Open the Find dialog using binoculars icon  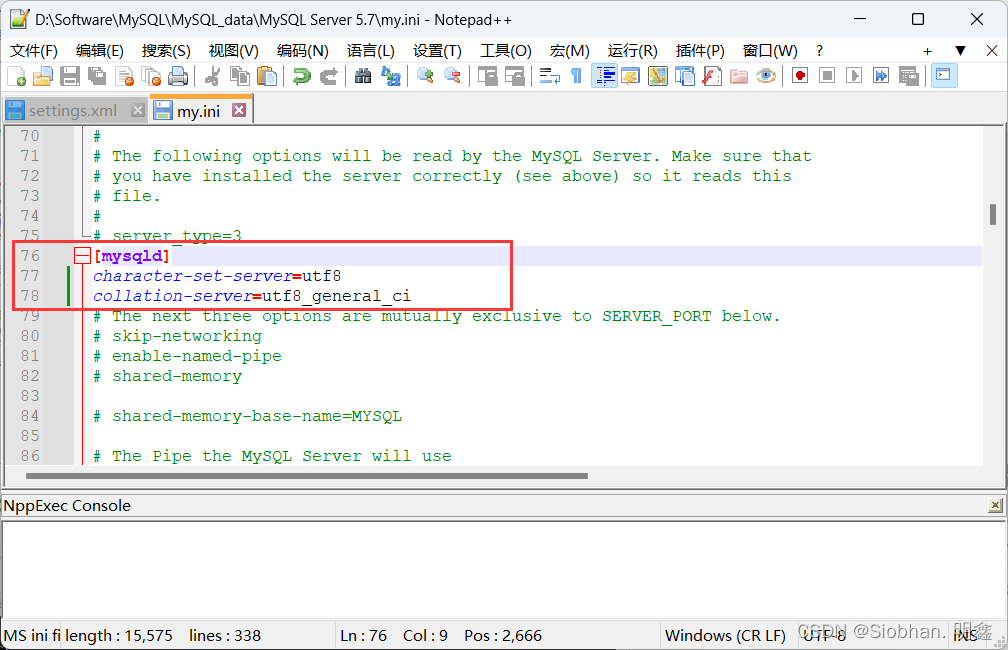pyautogui.click(x=361, y=75)
